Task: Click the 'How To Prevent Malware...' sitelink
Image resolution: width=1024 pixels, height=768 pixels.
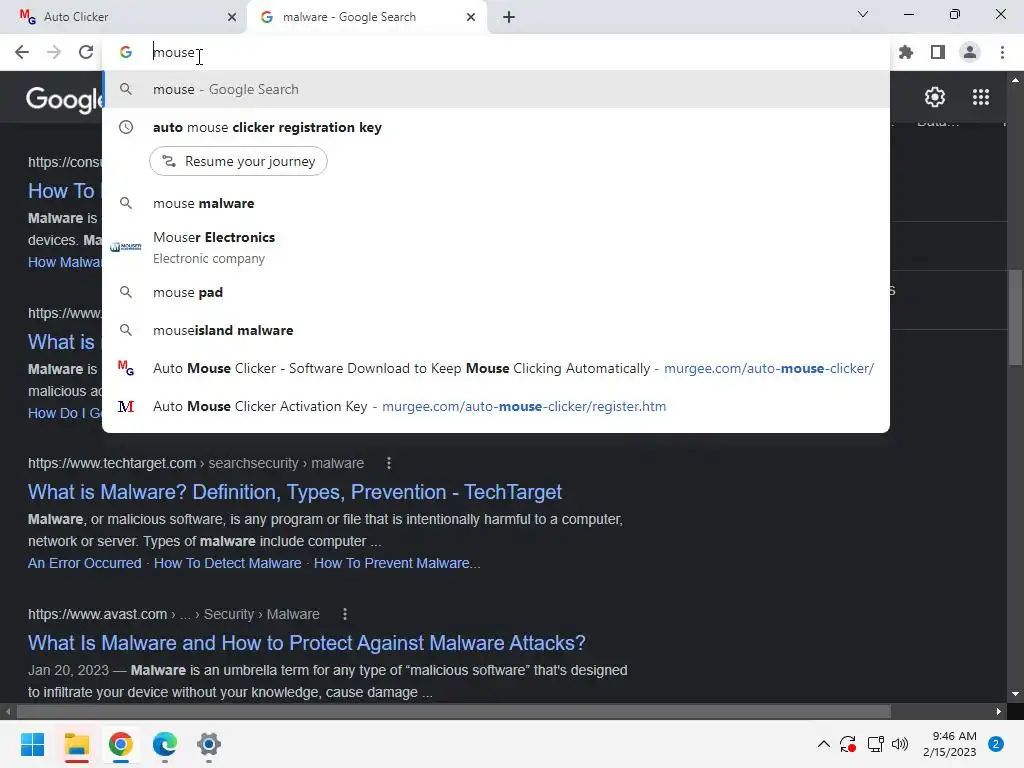Action: tap(396, 563)
